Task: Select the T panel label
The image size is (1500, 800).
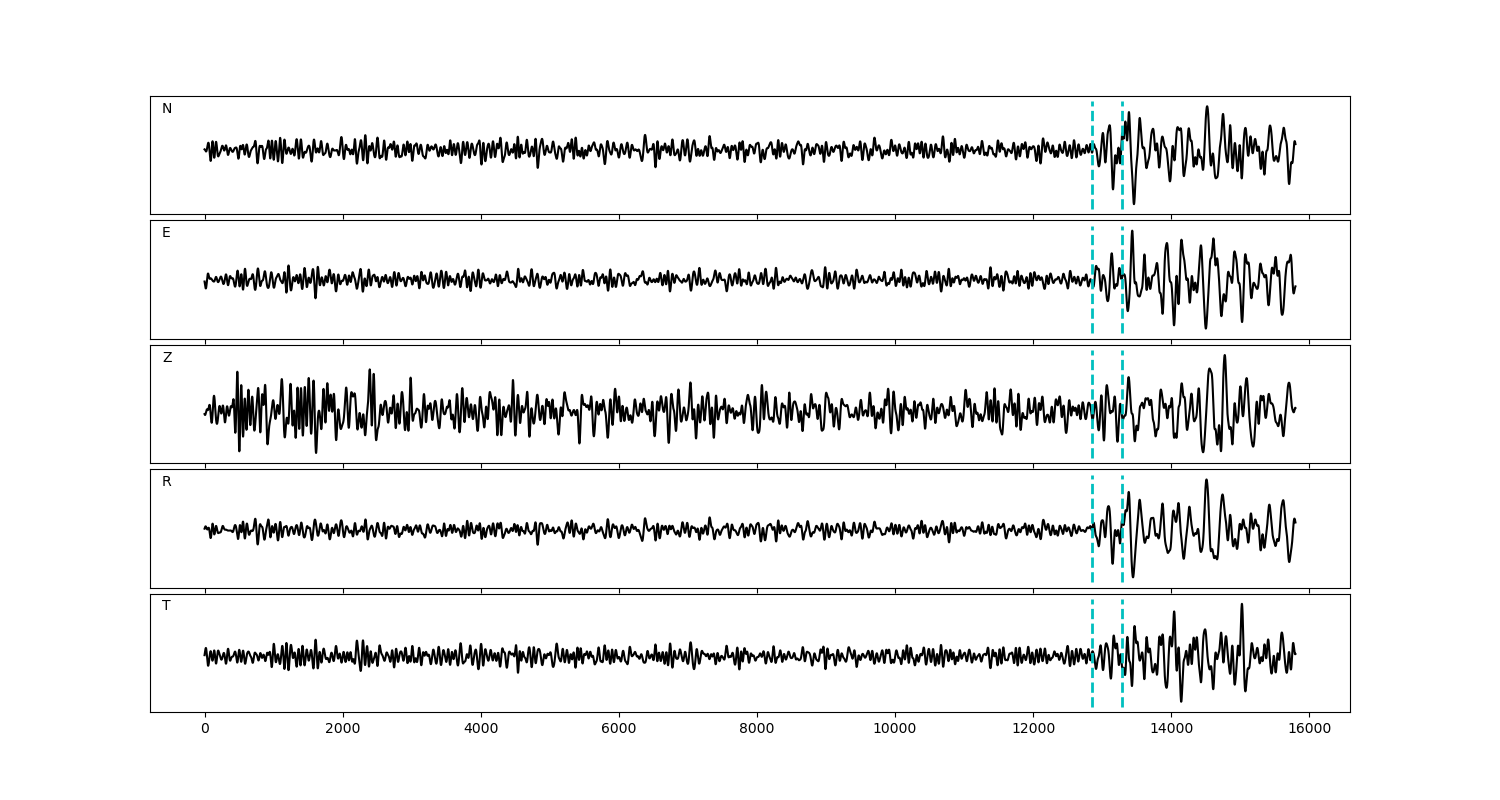Action: [166, 606]
